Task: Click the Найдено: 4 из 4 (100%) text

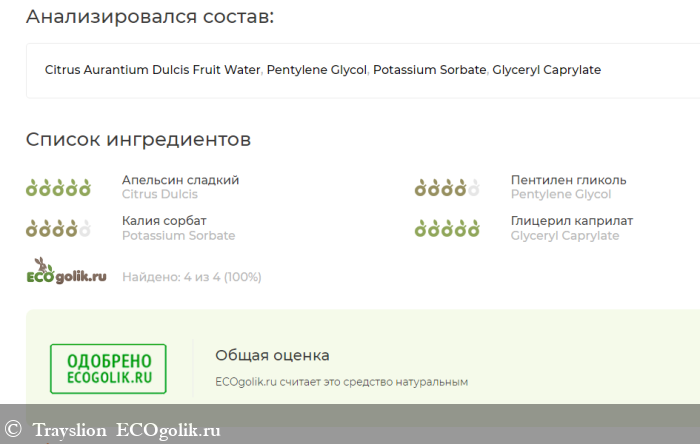Action: click(x=191, y=277)
